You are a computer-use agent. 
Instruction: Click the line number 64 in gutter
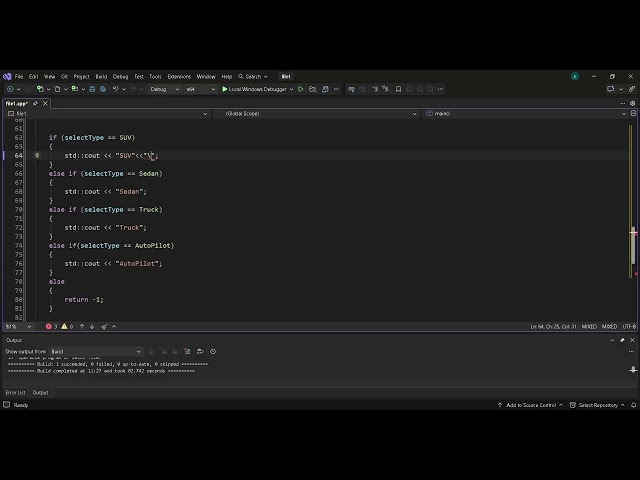point(19,156)
